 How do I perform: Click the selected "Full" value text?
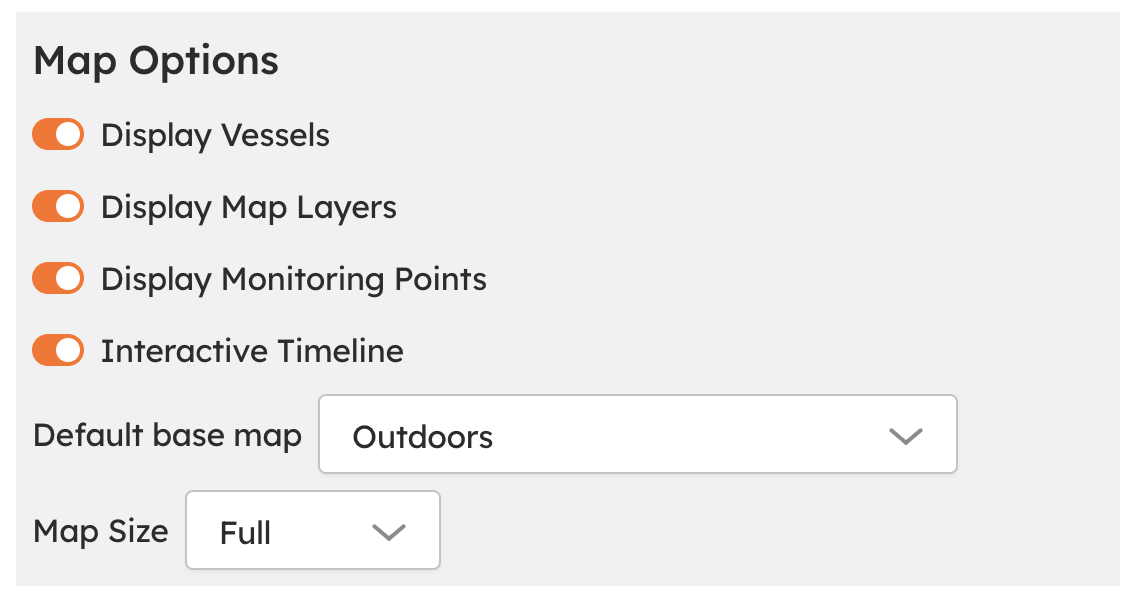(245, 533)
